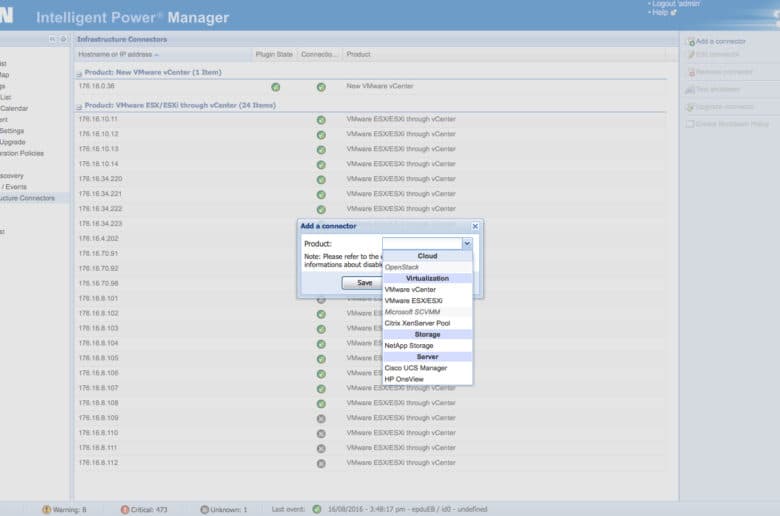The image size is (780, 516).
Task: Click Warning: 8 count in status bar
Action: click(x=69, y=510)
